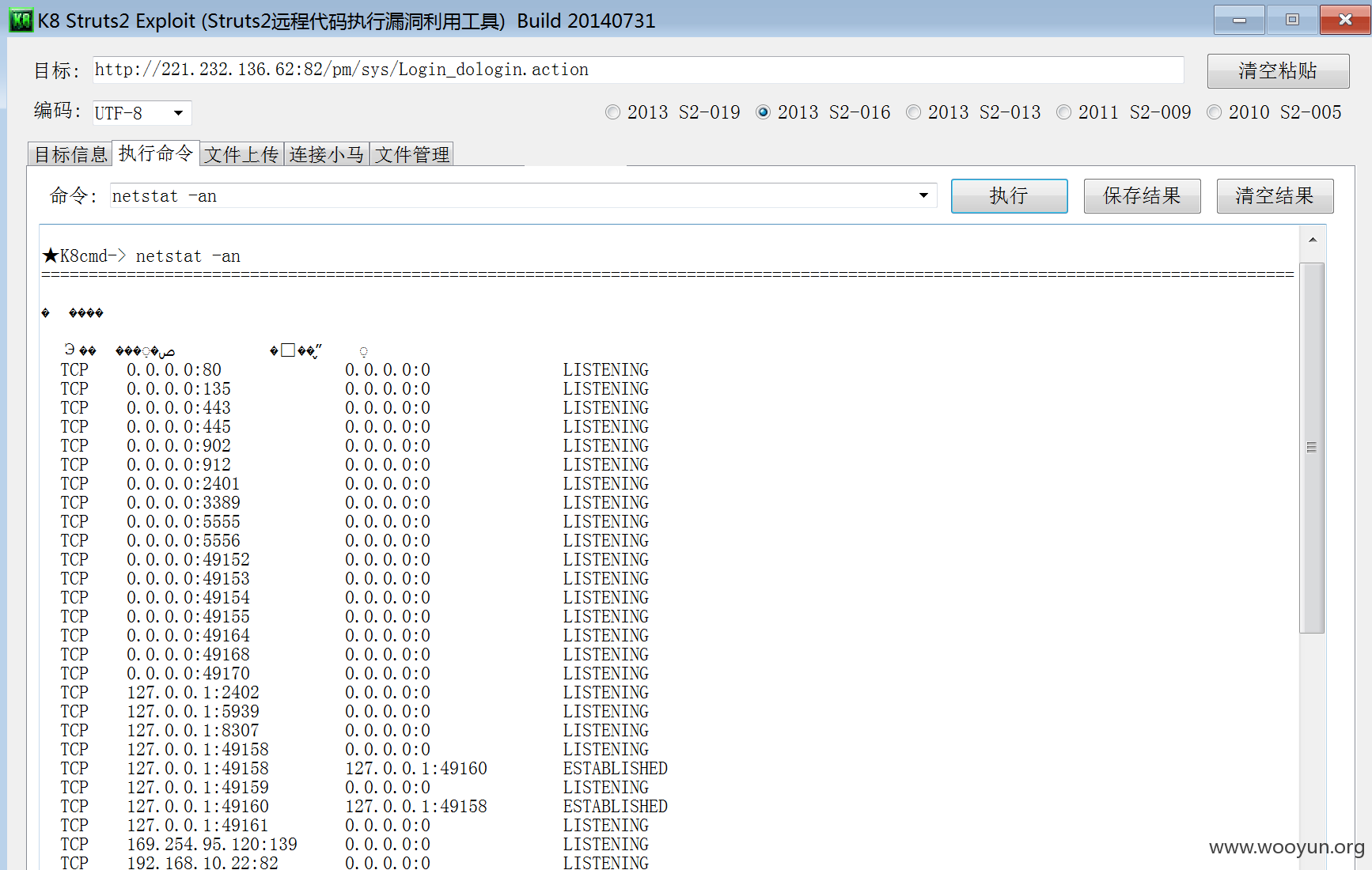The width and height of the screenshot is (1372, 870).
Task: Open the 文件上传 tab
Action: [241, 154]
